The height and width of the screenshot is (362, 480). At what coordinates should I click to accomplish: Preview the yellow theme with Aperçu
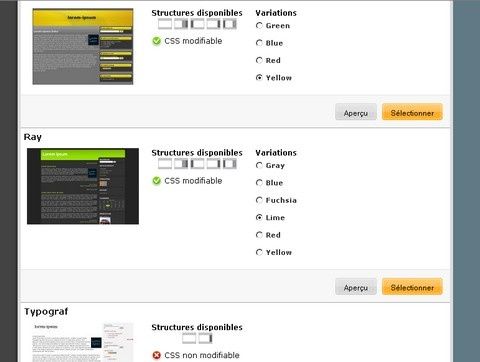356,112
